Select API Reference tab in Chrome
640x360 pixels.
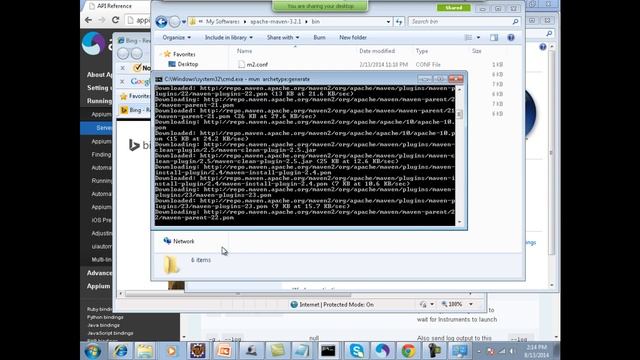click(x=114, y=6)
